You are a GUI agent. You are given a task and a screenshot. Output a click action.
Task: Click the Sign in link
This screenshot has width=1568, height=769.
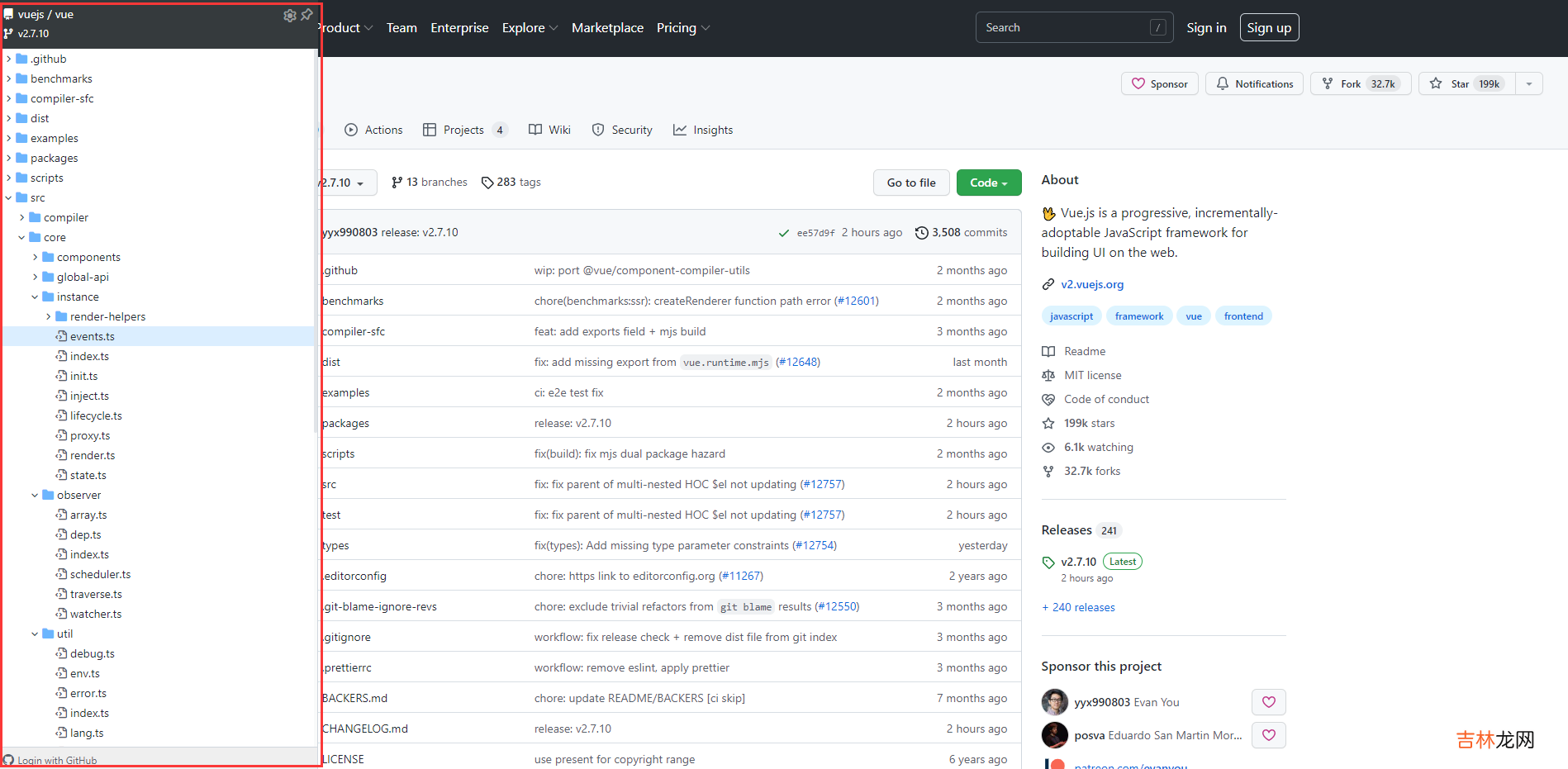[1206, 28]
